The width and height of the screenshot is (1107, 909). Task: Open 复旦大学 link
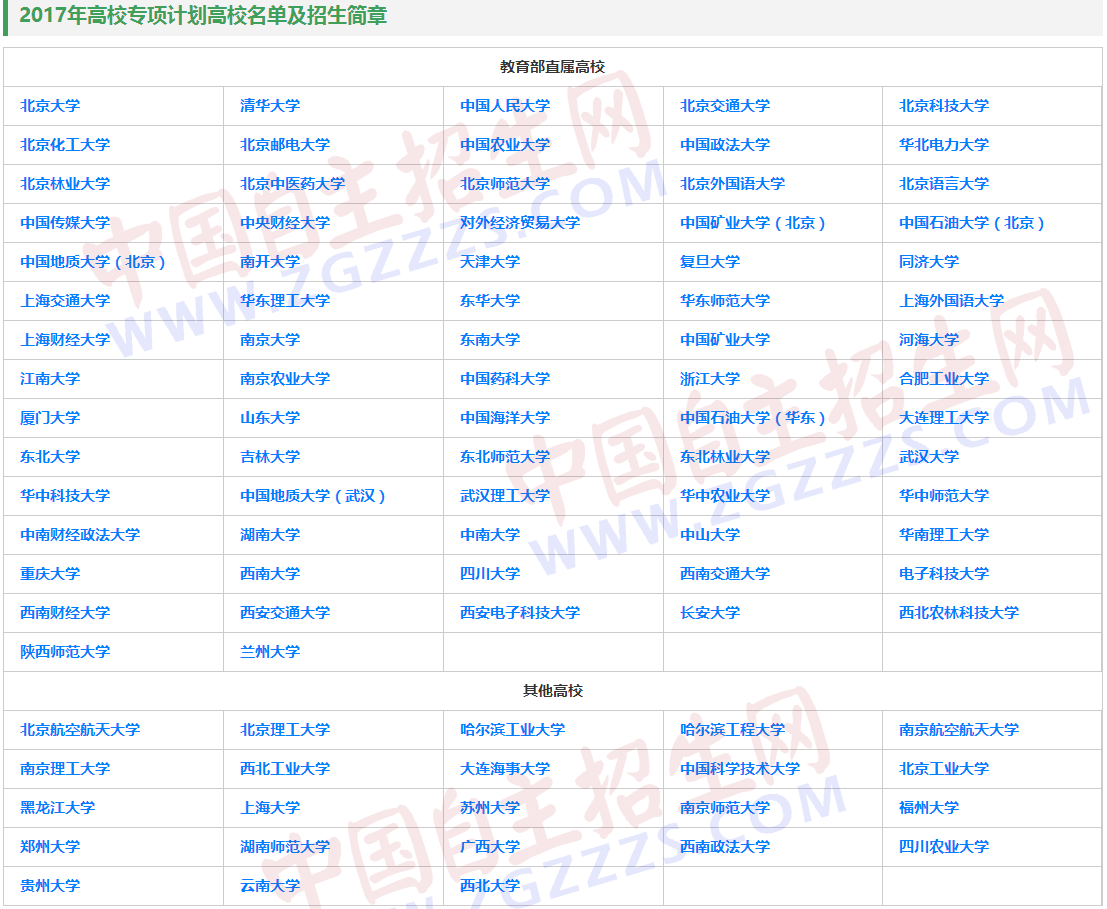click(710, 262)
